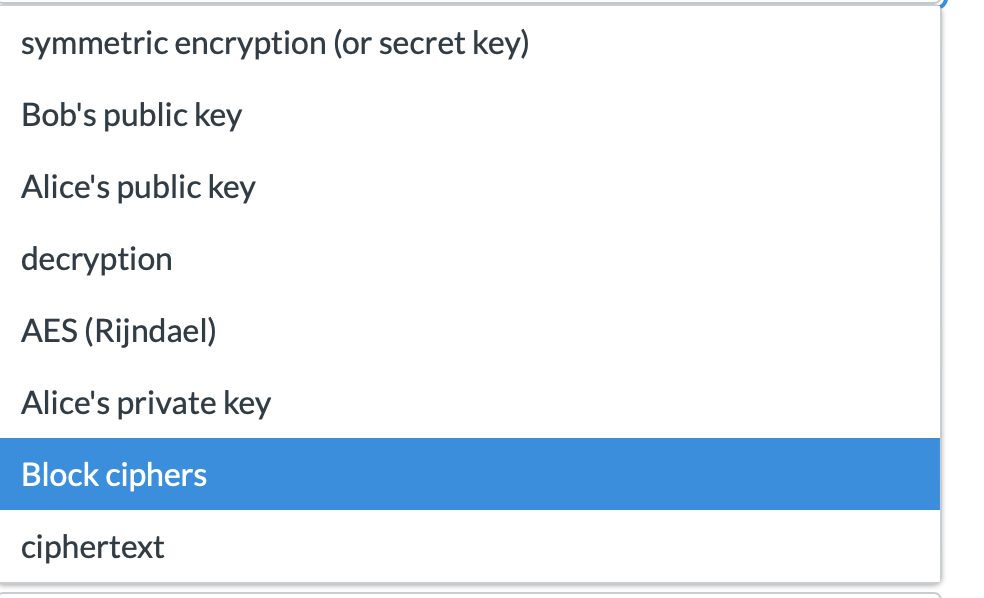This screenshot has width=984, height=598.
Task: Select "symmetric encryption (or secret key)" option
Action: [x=275, y=43]
